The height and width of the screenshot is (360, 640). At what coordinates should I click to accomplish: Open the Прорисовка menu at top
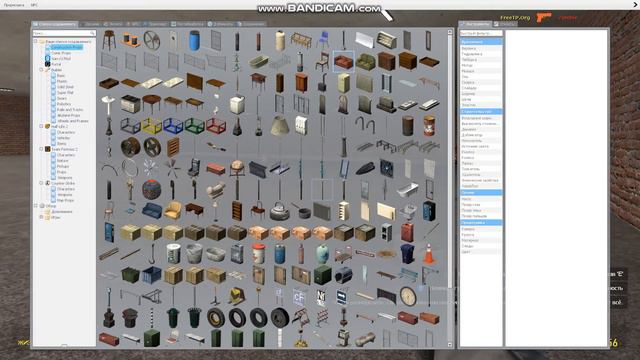coord(14,5)
